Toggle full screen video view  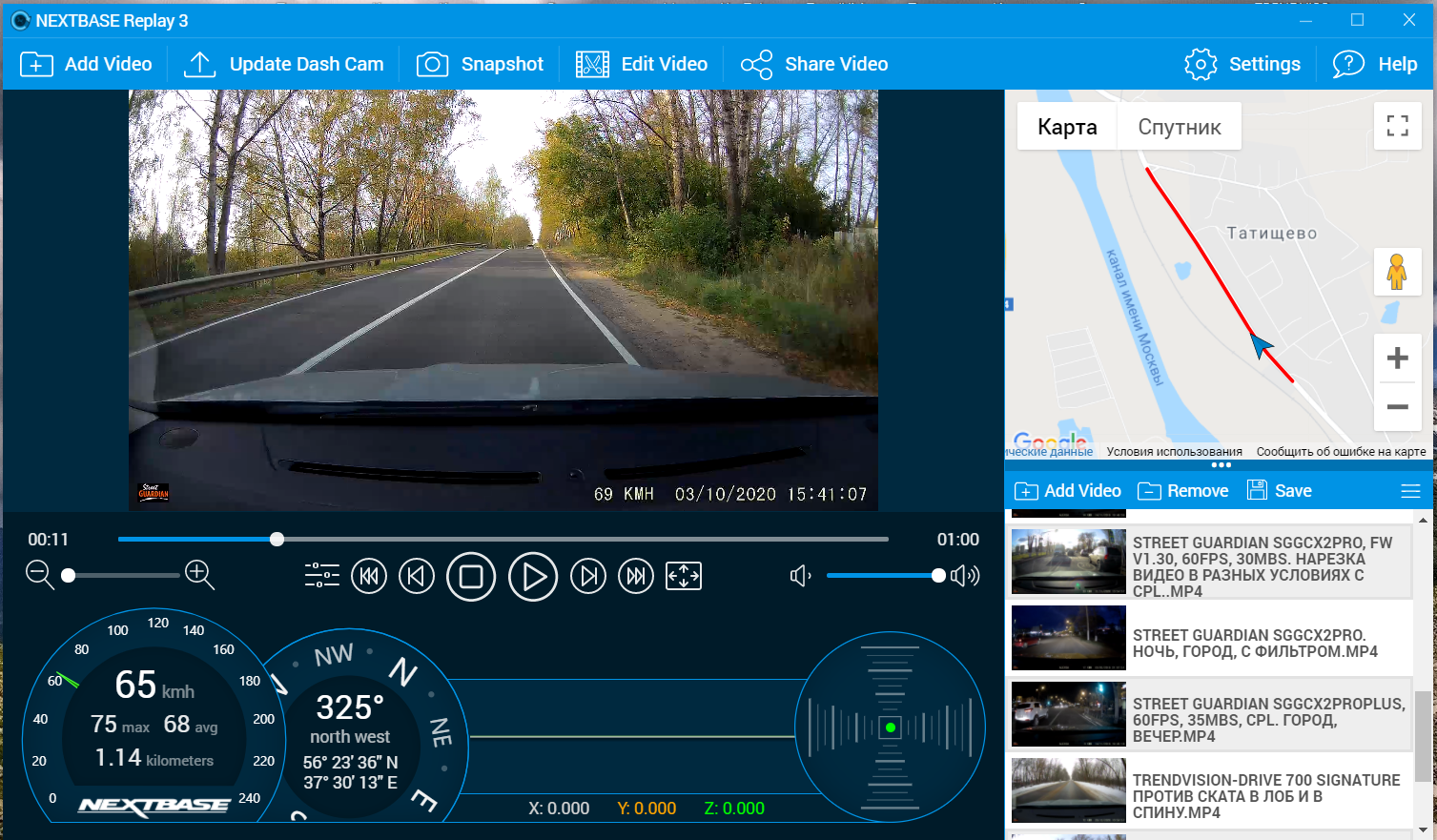pyautogui.click(x=684, y=576)
